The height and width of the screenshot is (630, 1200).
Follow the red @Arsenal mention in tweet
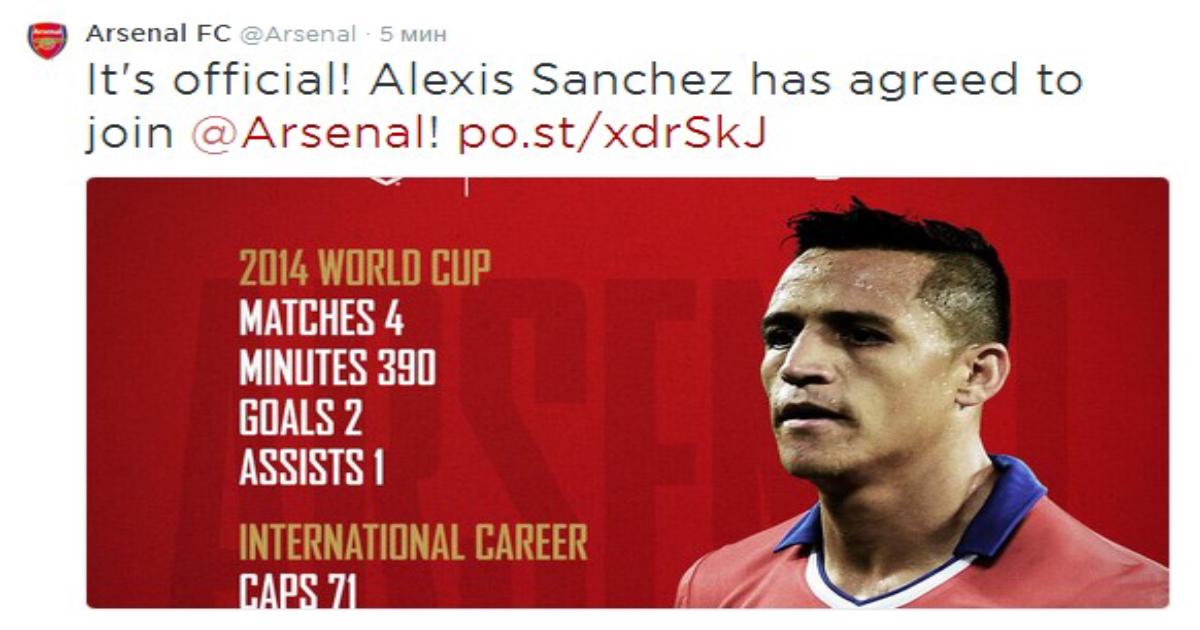(314, 133)
